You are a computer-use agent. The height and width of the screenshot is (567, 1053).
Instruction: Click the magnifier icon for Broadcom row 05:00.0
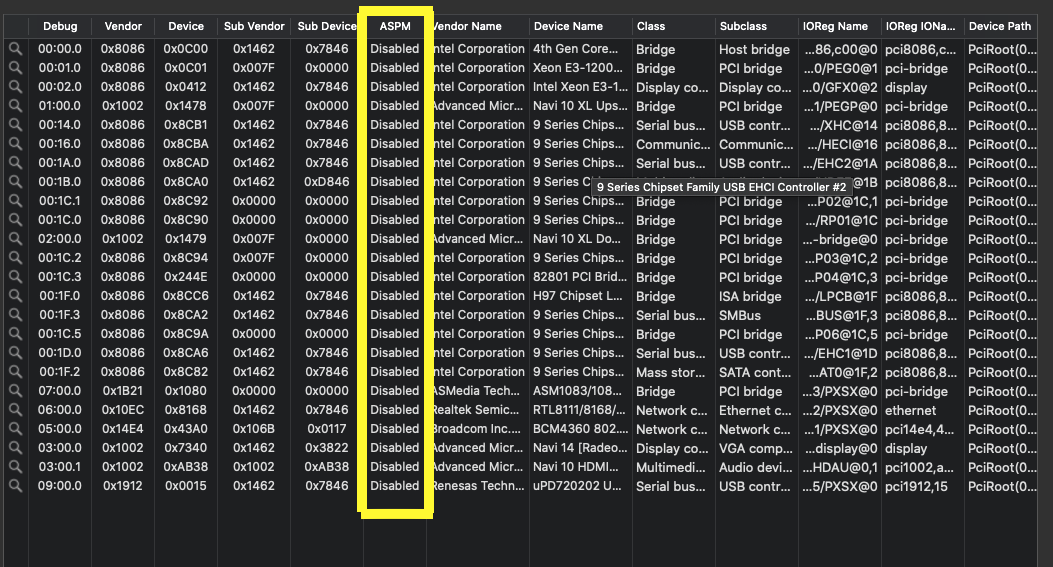(15, 429)
